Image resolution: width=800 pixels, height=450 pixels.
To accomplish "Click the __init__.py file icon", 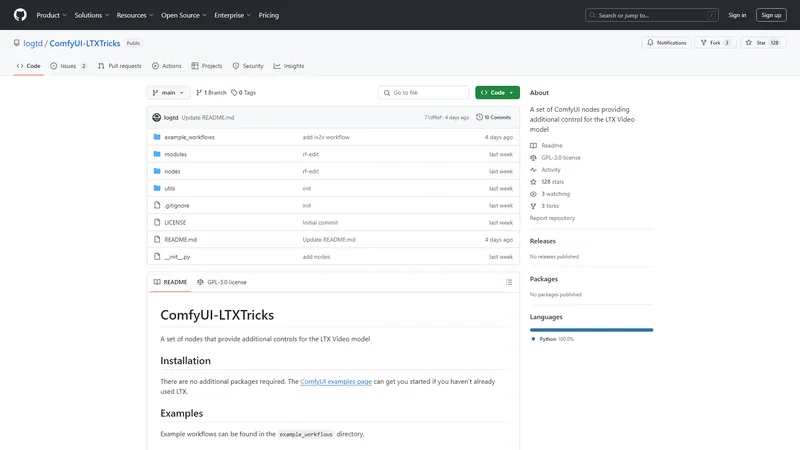I will click(157, 256).
